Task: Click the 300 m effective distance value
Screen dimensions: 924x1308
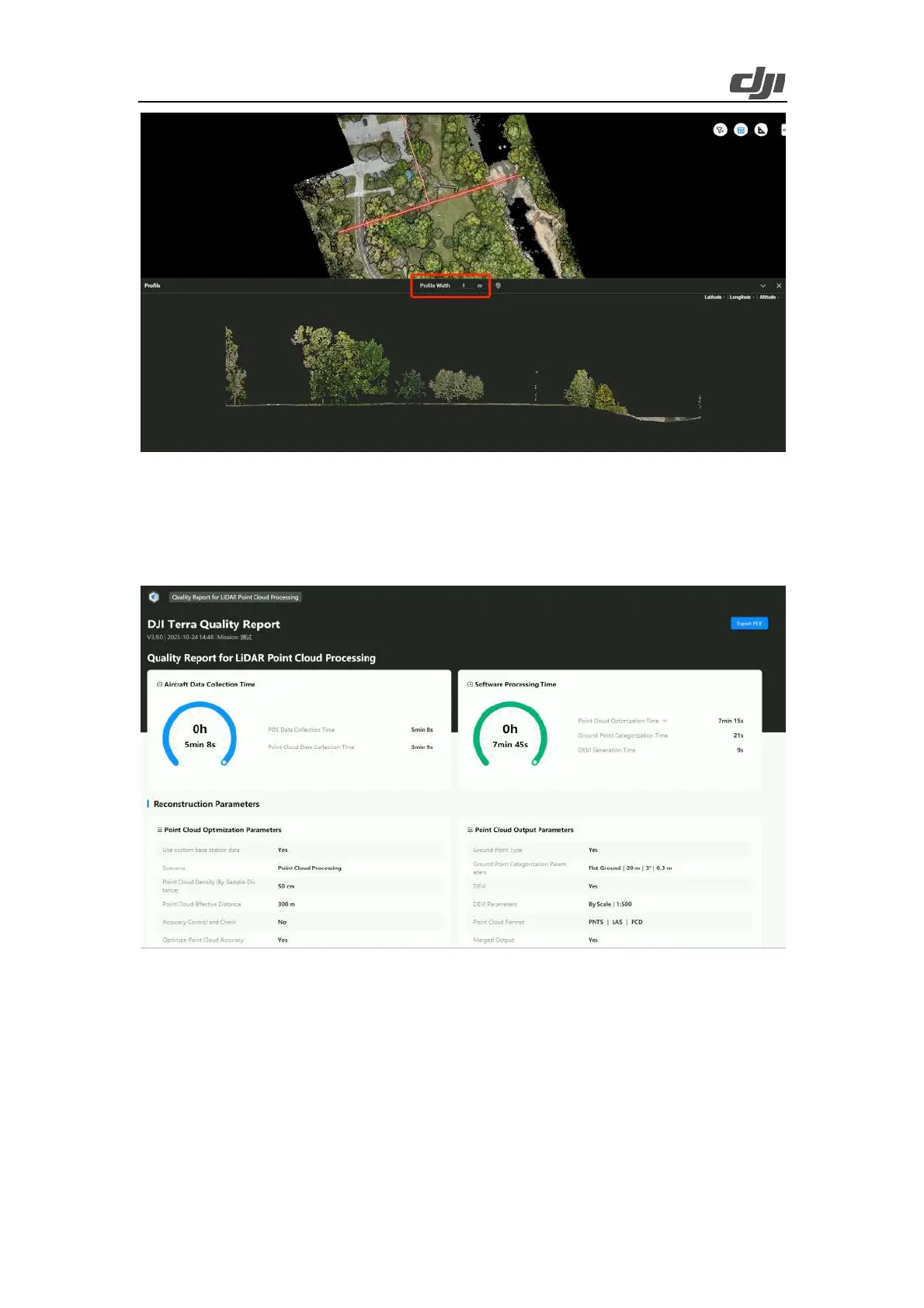Action: [x=287, y=904]
